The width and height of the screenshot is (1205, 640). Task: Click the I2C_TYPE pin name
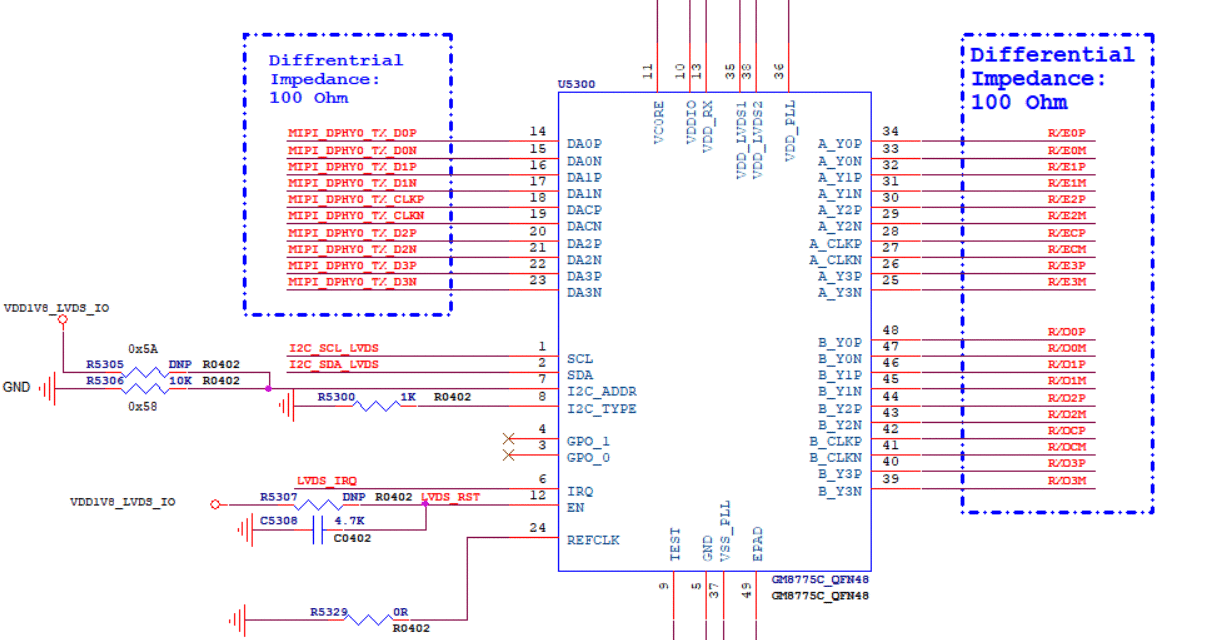(601, 408)
